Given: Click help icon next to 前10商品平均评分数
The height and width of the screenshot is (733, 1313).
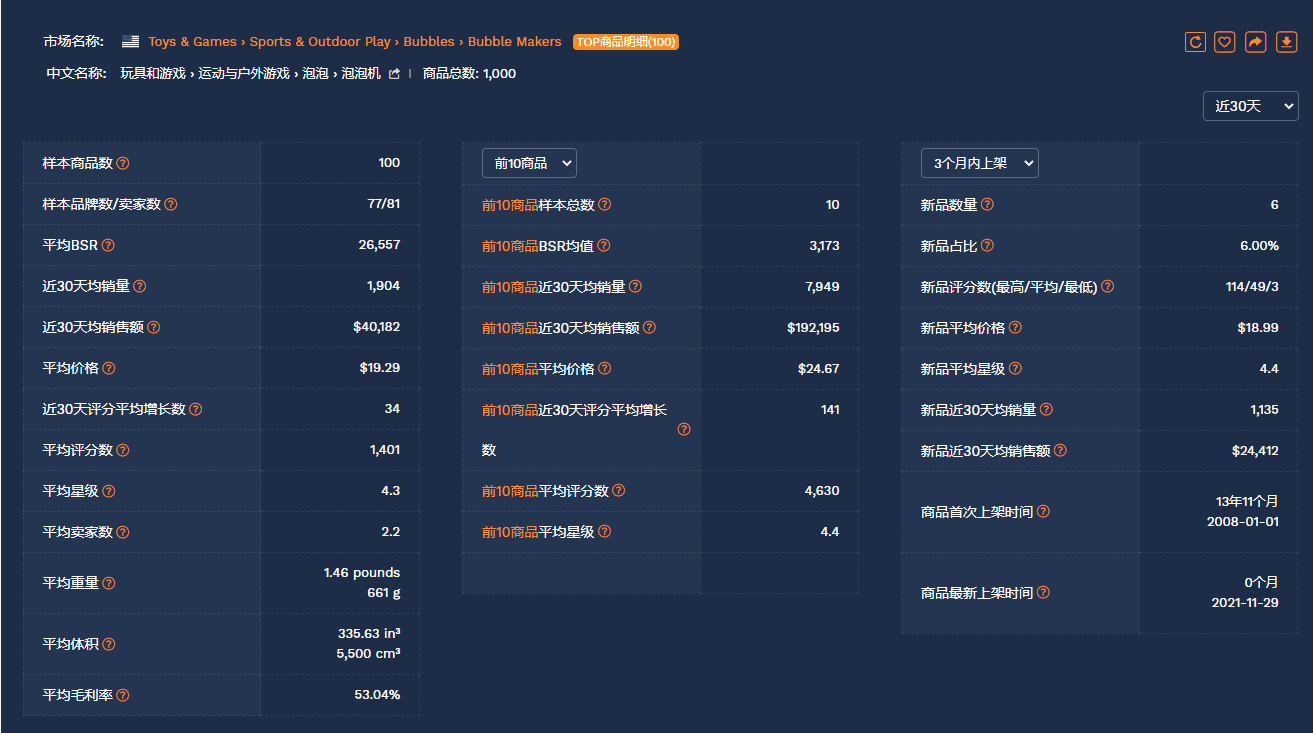Looking at the screenshot, I should [x=619, y=491].
